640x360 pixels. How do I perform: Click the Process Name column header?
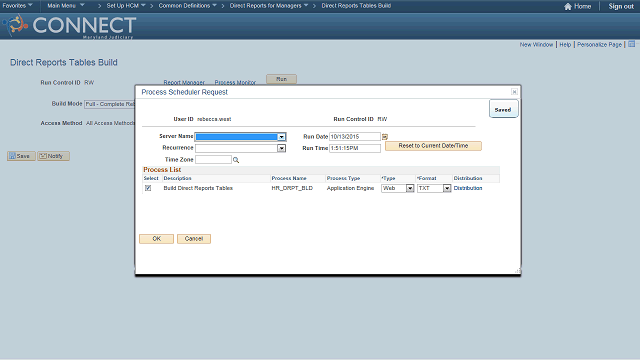tap(289, 178)
